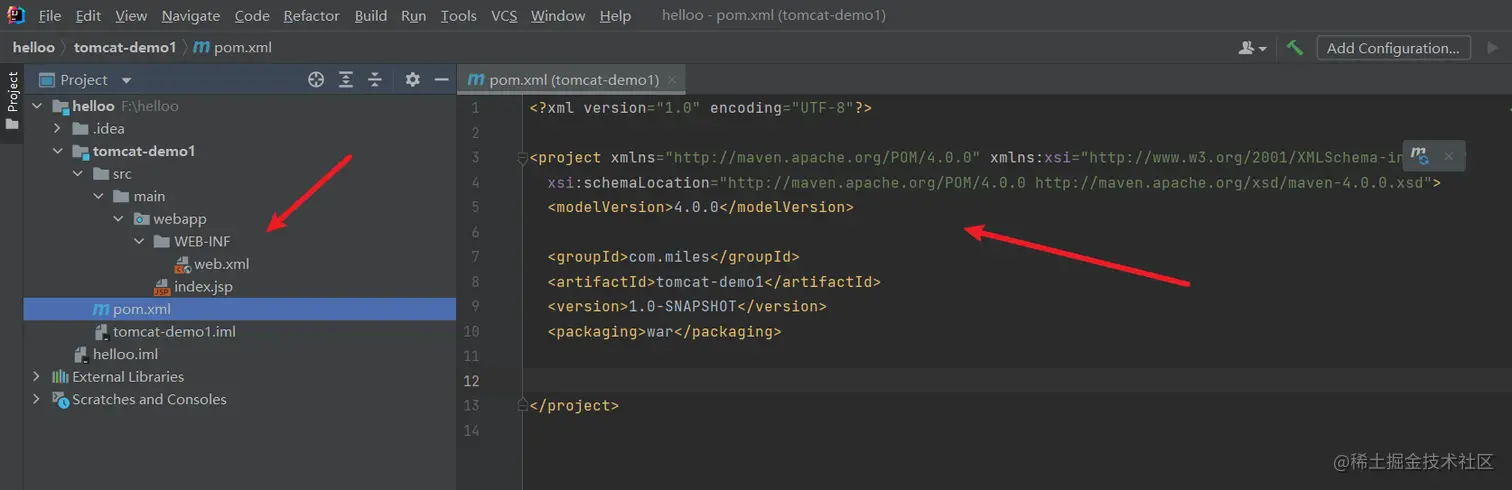
Task: Select the WEB-INF folder
Action: pyautogui.click(x=203, y=241)
